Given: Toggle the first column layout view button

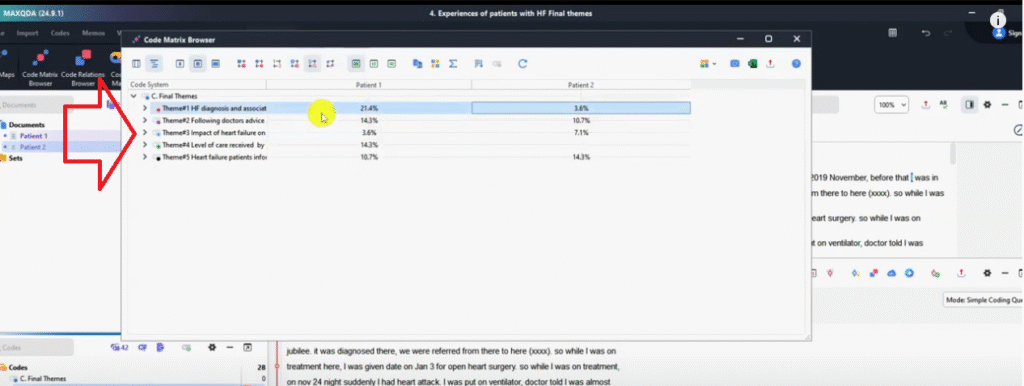Looking at the screenshot, I should point(136,64).
